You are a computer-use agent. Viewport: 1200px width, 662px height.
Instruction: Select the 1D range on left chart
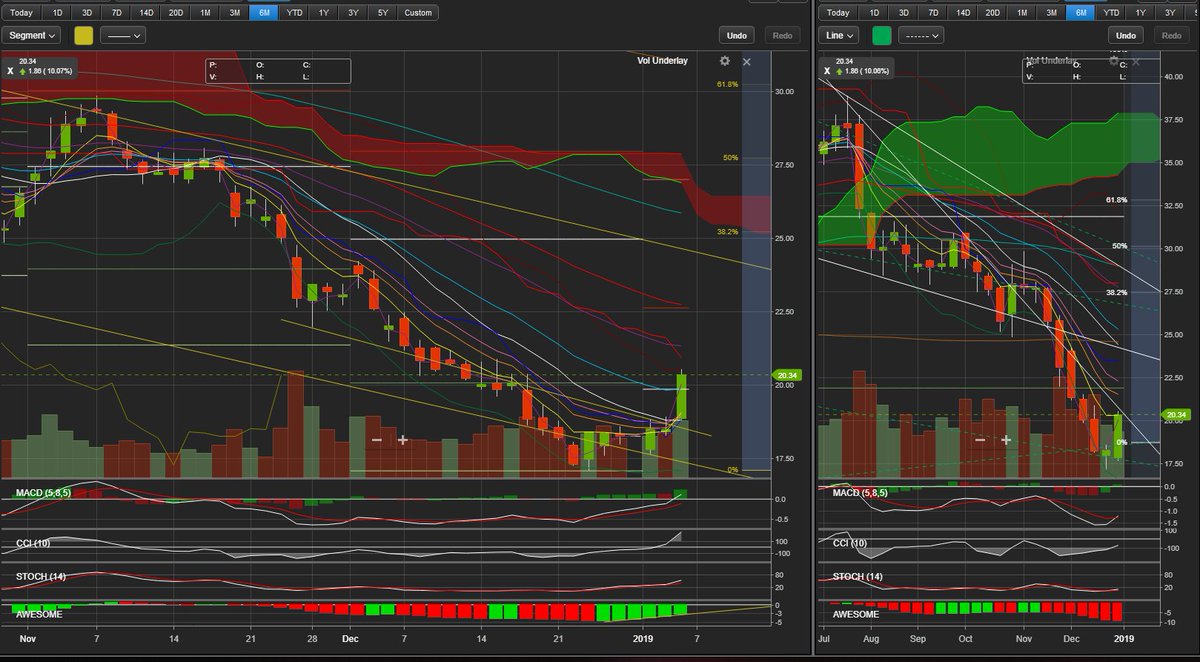pos(57,12)
